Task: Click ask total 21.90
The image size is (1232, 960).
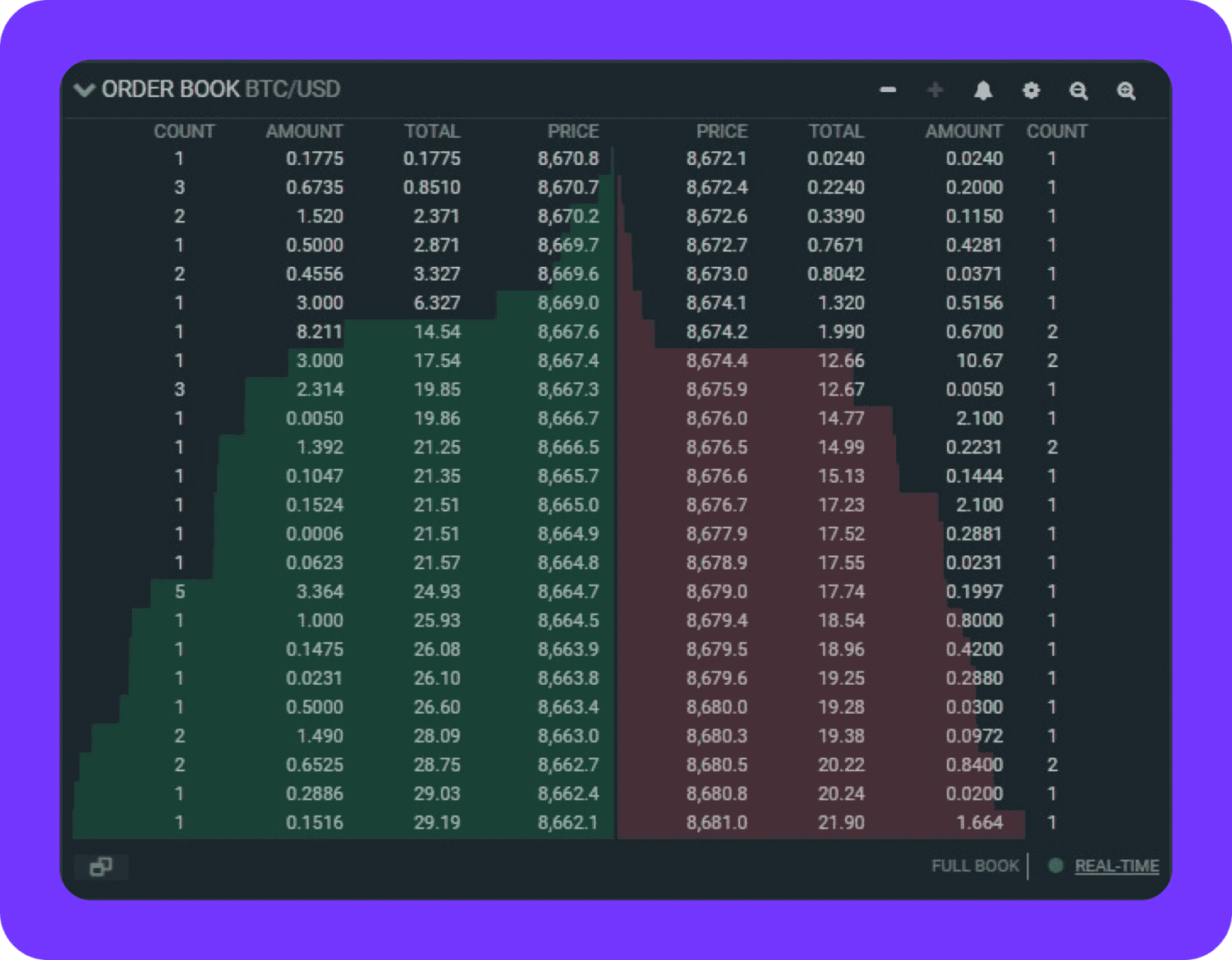Action: (x=841, y=822)
